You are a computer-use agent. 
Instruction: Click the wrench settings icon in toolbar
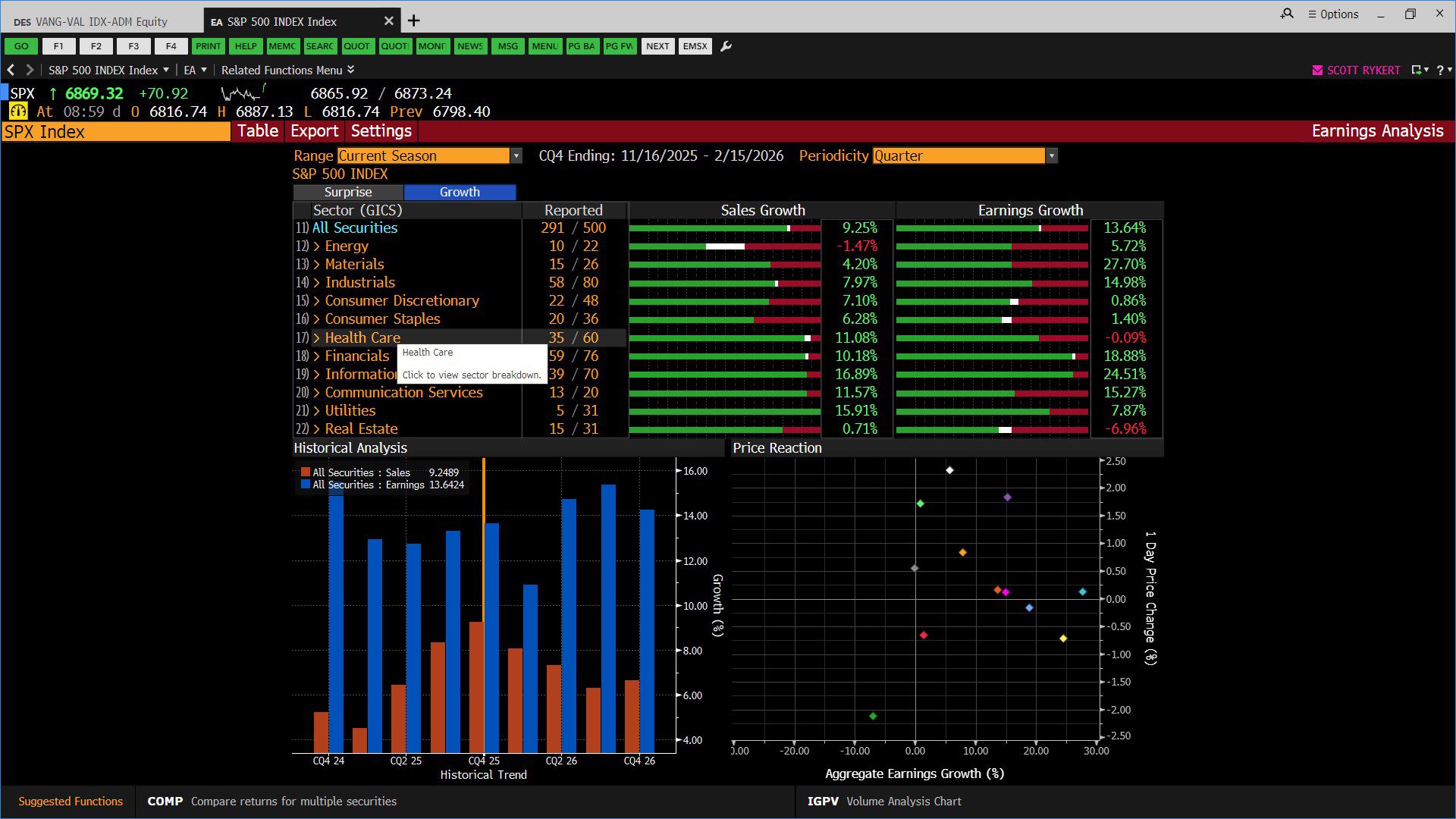click(x=726, y=46)
